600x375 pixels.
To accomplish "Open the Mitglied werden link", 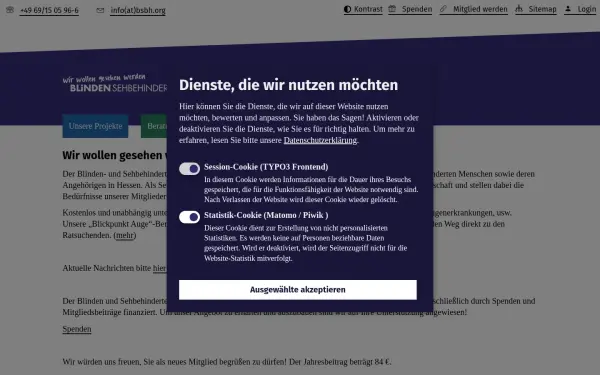I will click(x=480, y=9).
